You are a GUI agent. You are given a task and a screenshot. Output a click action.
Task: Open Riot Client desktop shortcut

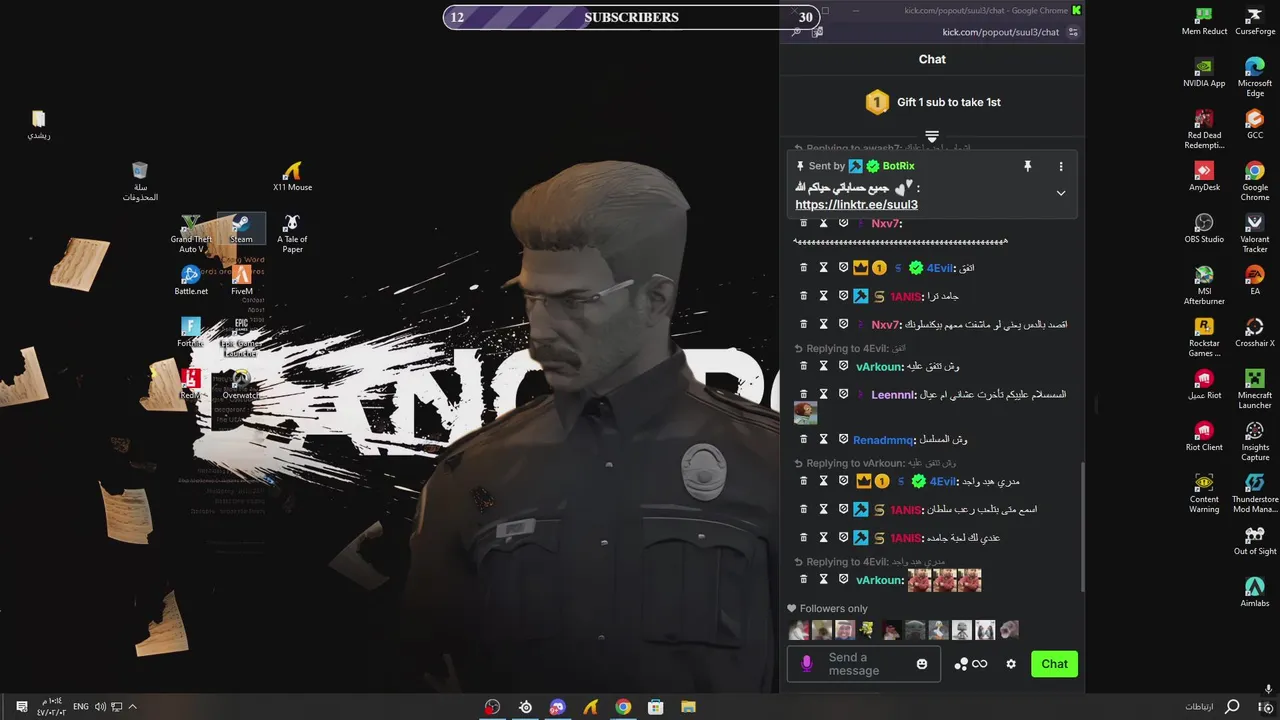point(1204,437)
